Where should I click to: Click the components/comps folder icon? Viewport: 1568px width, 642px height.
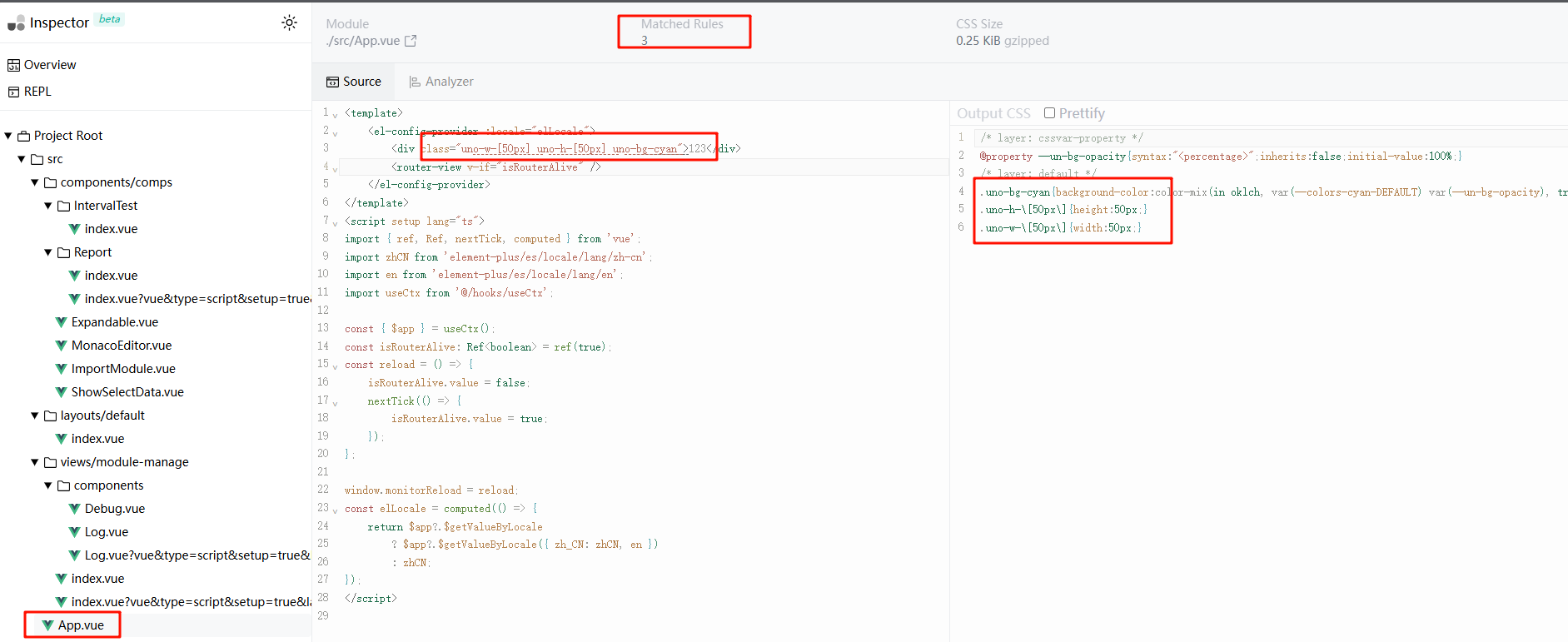point(50,182)
